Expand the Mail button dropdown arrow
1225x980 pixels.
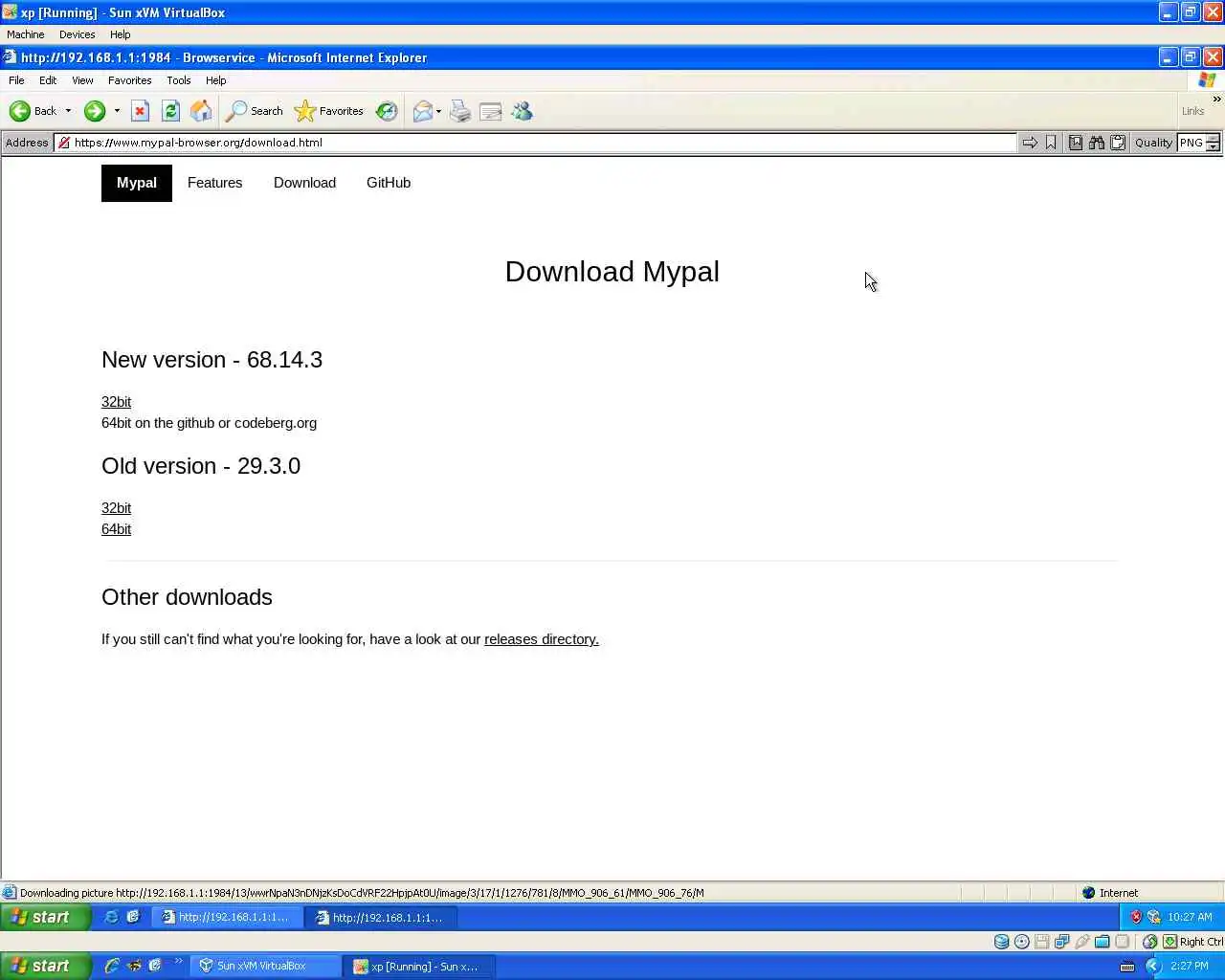click(x=438, y=111)
